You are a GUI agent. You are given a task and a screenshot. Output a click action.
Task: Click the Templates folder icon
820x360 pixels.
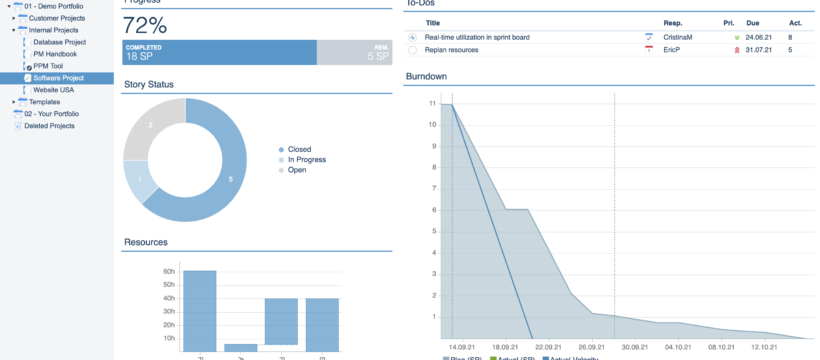(x=23, y=102)
